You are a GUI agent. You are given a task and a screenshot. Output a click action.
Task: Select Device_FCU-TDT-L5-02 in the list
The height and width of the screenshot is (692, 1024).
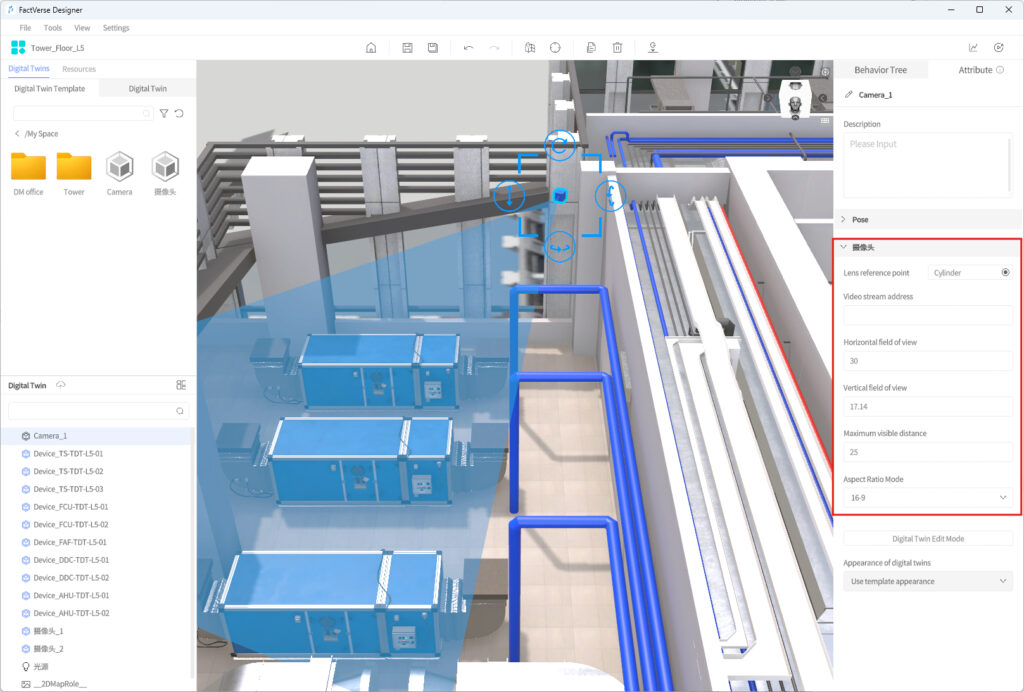coord(97,524)
